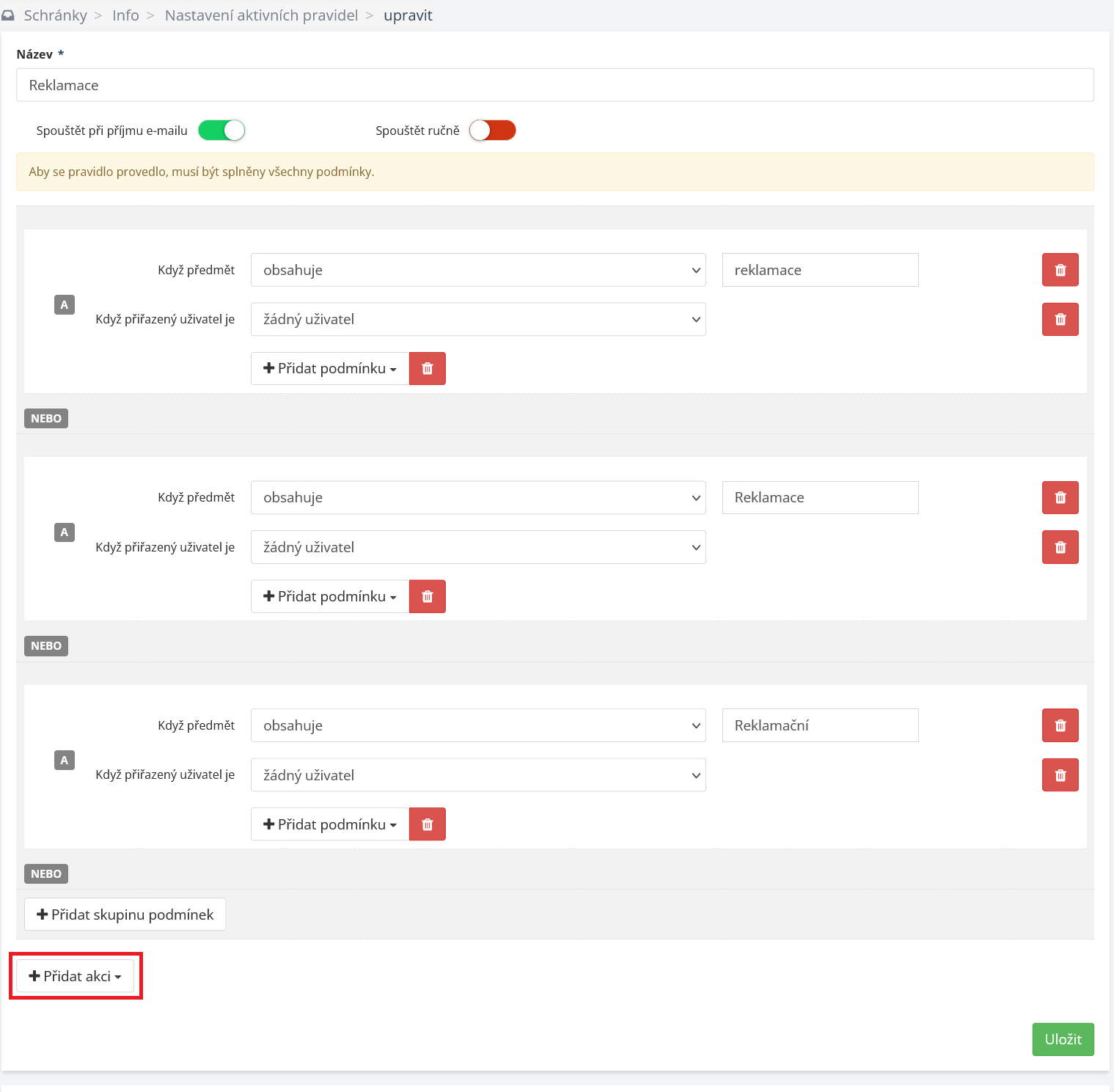Viewport: 1114px width, 1092px height.
Task: Click 'Když přiřazený uživatel je' label in 'Reklamační' group
Action: click(165, 774)
